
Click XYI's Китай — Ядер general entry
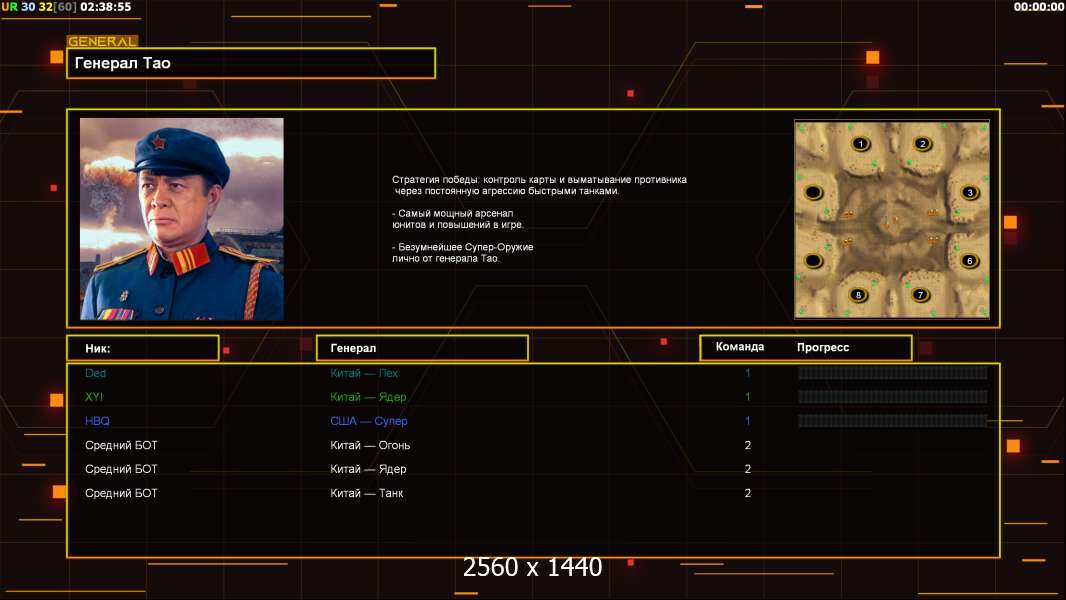(x=368, y=397)
